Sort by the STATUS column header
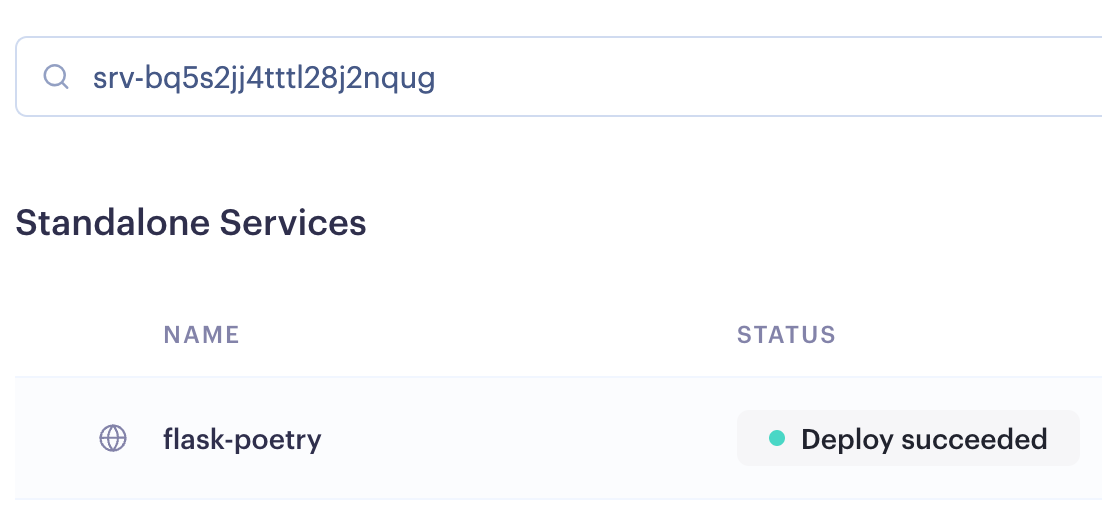The height and width of the screenshot is (528, 1102). coord(786,334)
